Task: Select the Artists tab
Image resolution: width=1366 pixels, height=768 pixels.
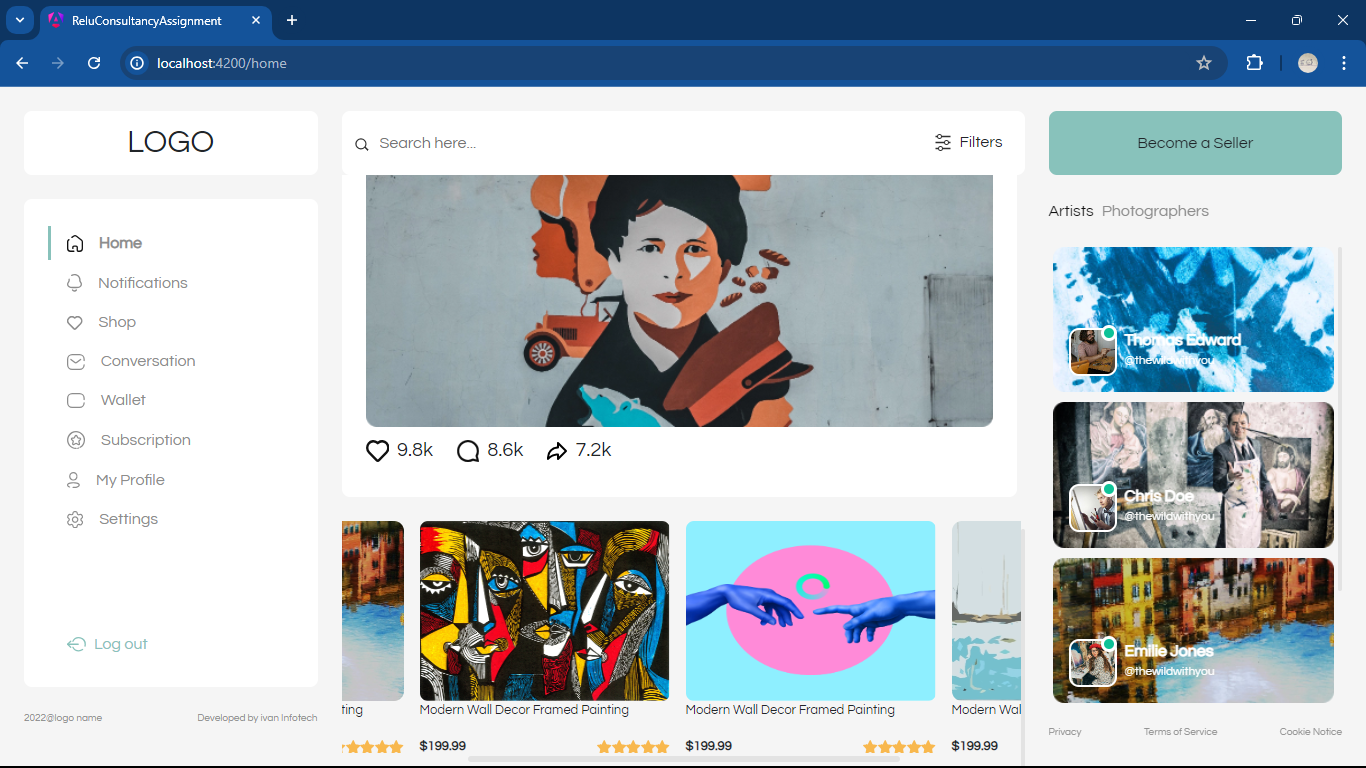Action: point(1070,211)
